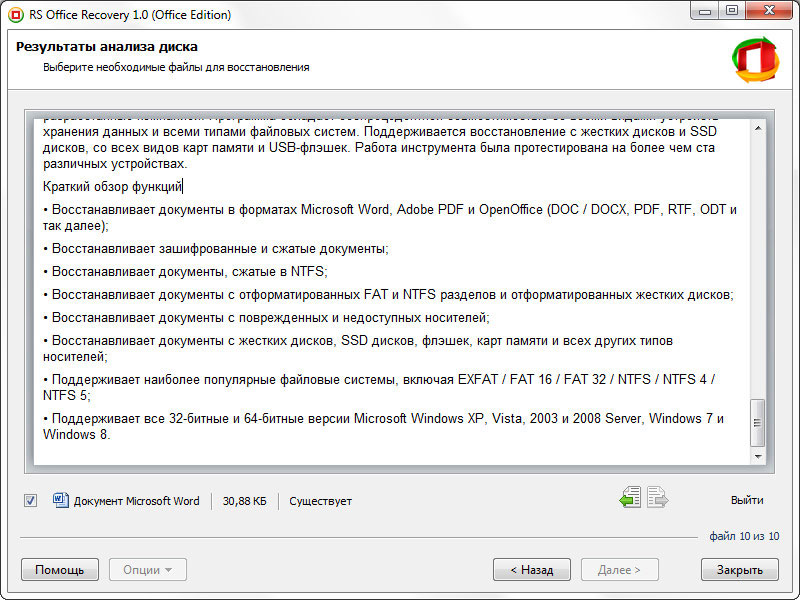Maximize the RS Office Recovery window

tap(732, 11)
